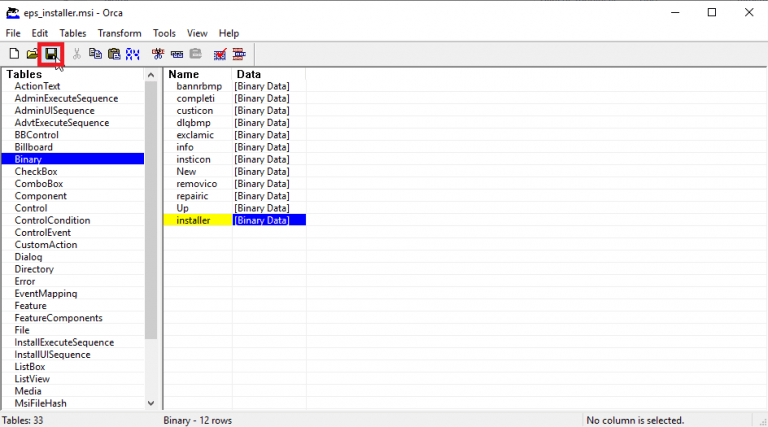This screenshot has width=768, height=427.
Task: Open the View menu
Action: point(197,33)
